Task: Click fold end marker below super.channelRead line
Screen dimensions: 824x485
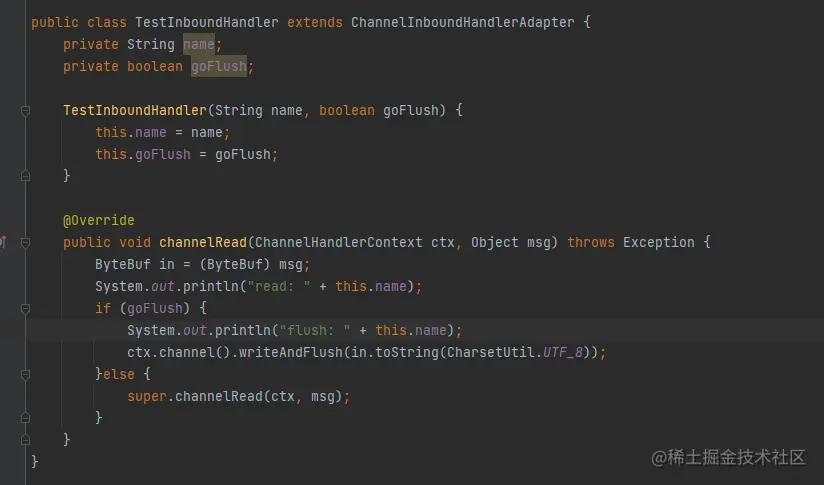Action: coord(25,418)
